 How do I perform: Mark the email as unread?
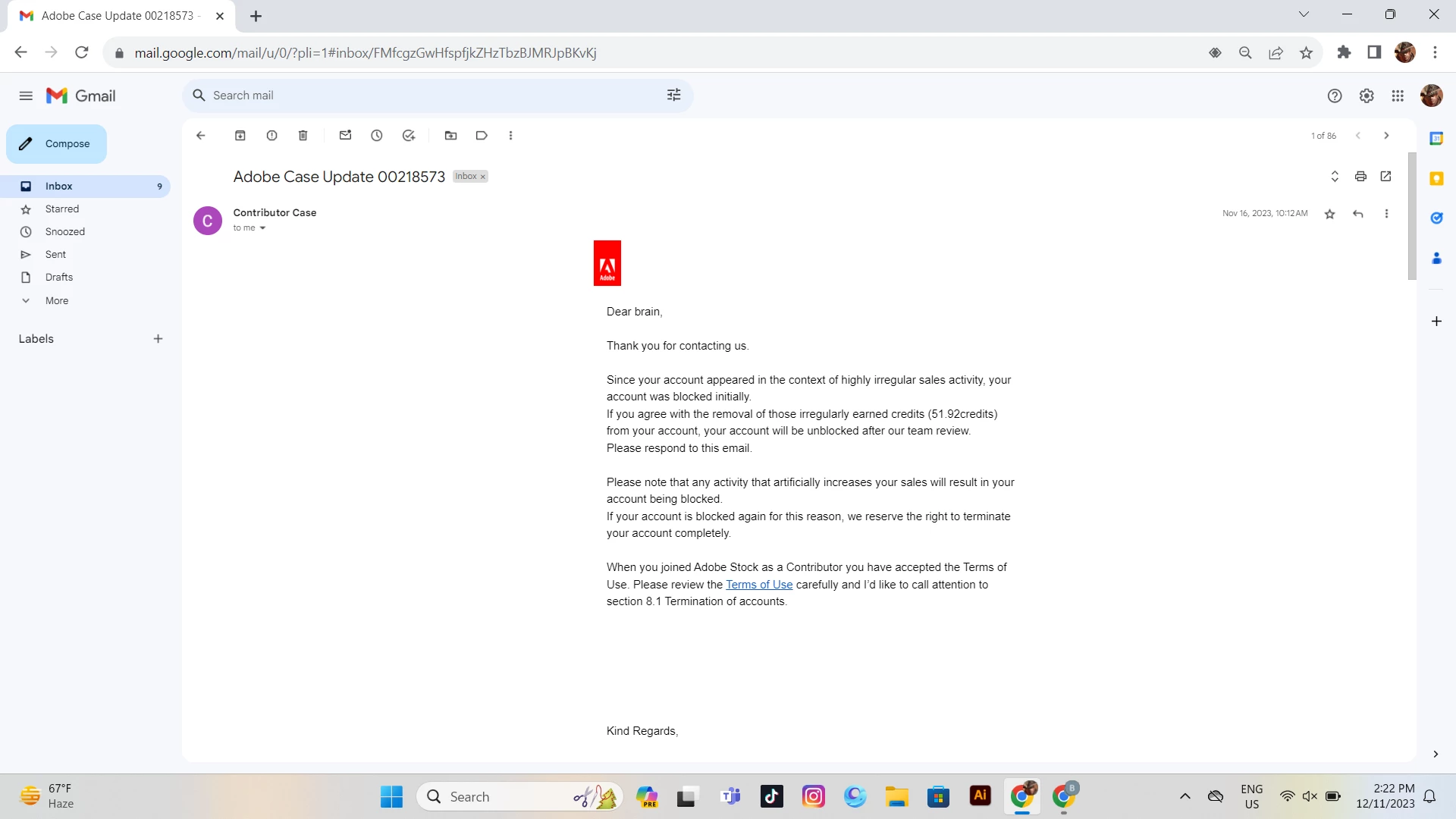(x=345, y=136)
